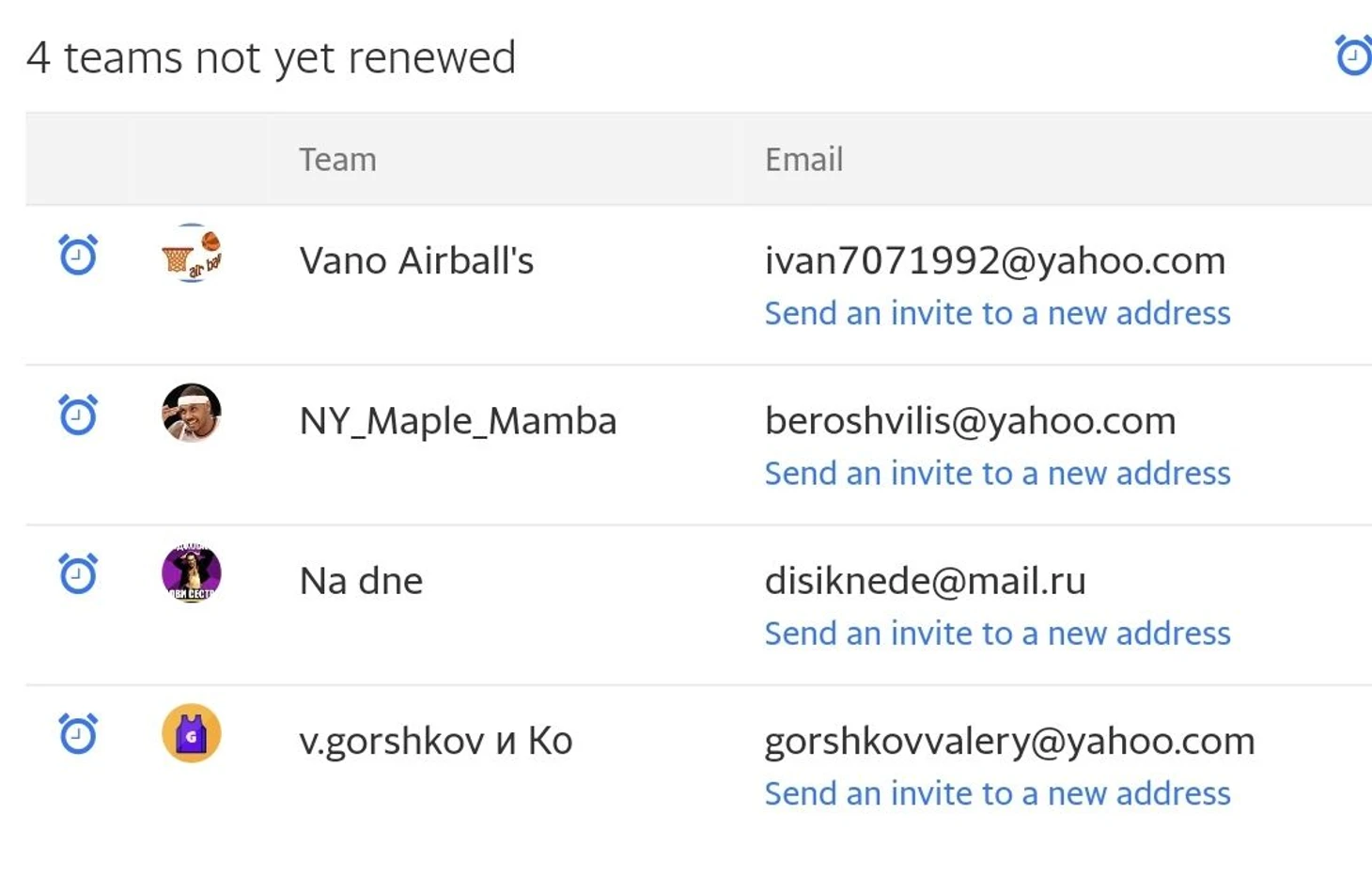Open Vano Airball's basketball hoop logo
The height and width of the screenshot is (877, 1372).
coord(192,253)
